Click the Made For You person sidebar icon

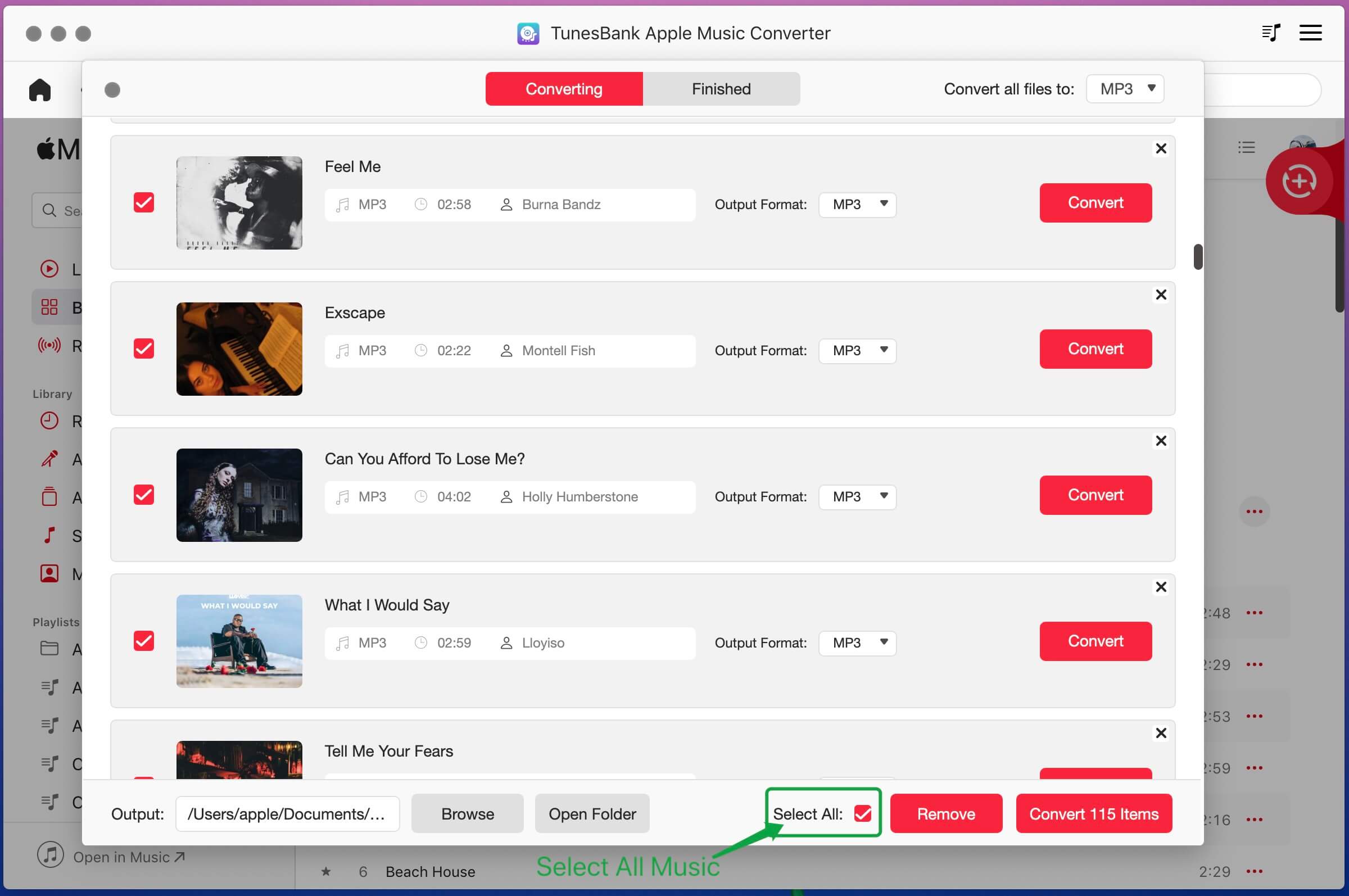coord(49,573)
